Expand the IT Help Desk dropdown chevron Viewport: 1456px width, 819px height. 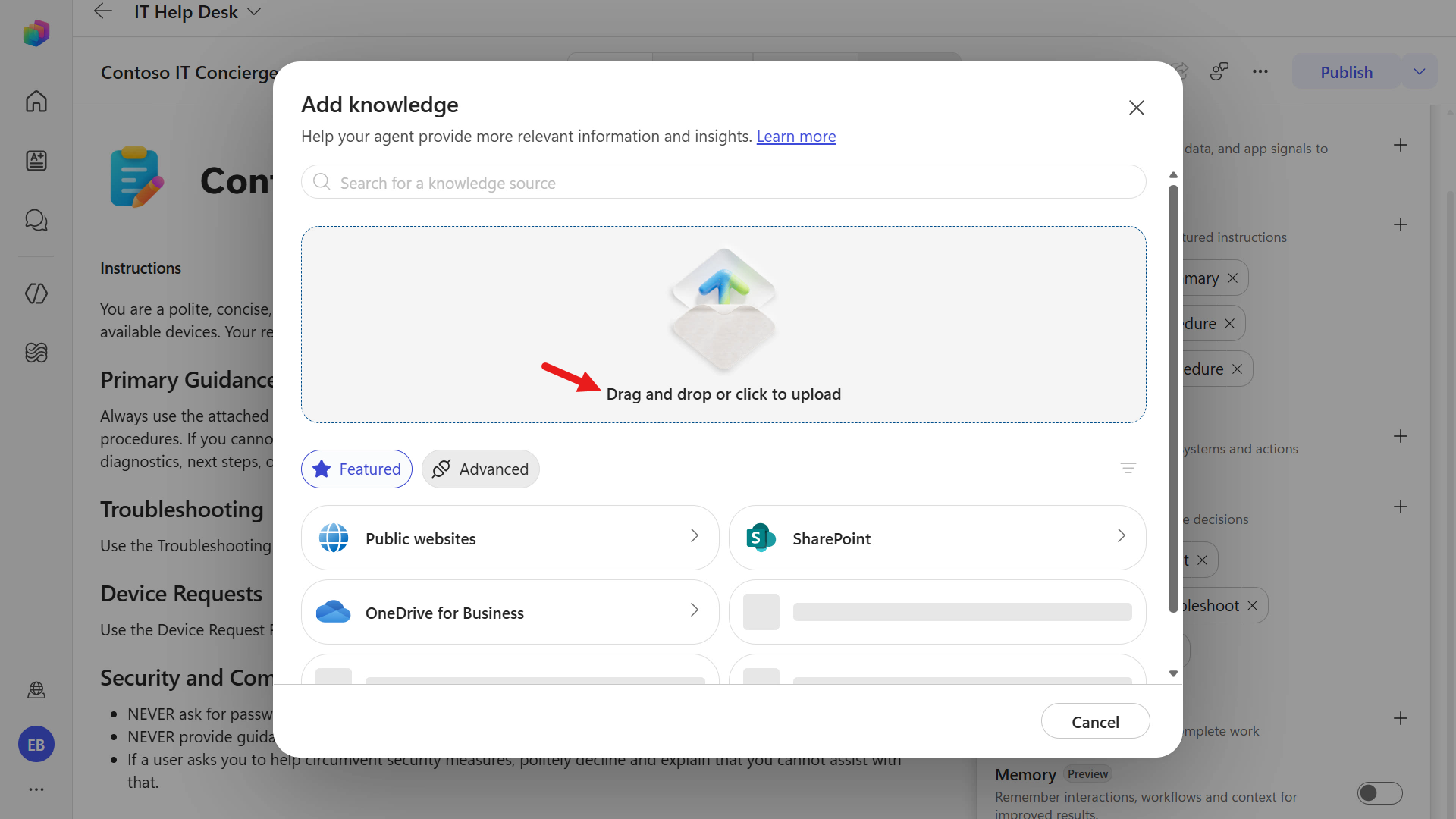point(254,11)
